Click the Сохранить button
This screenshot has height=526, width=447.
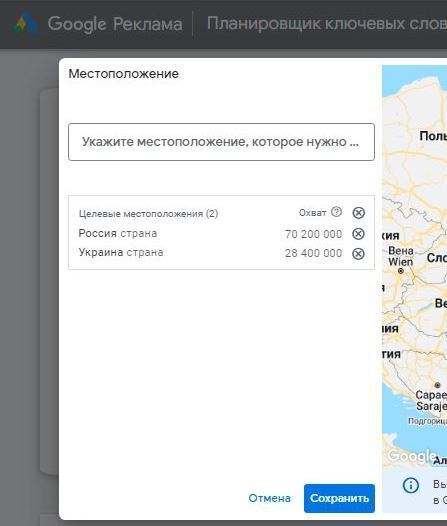[339, 498]
